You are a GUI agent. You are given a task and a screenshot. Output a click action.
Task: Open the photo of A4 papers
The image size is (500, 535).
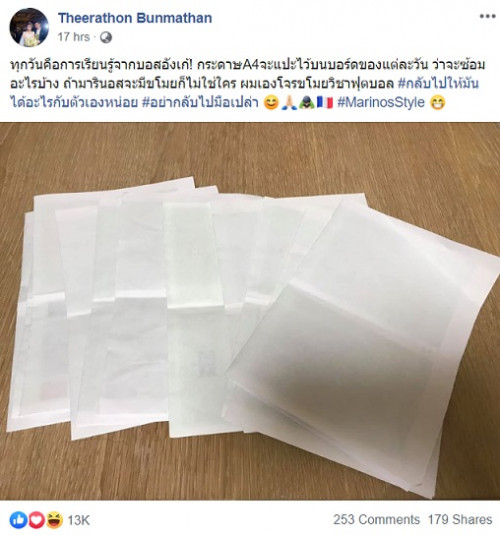[250, 311]
